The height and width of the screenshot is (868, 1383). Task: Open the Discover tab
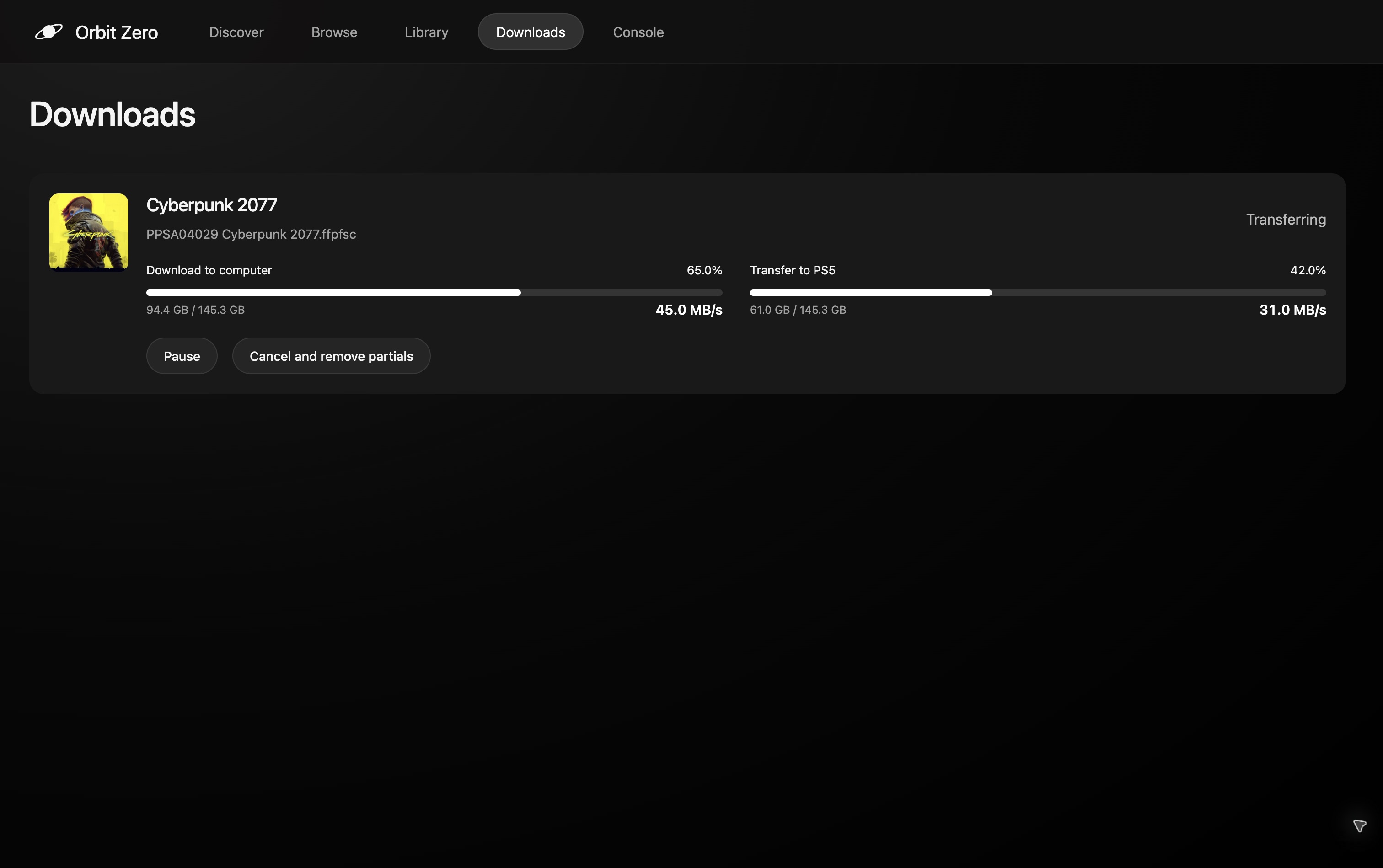pyautogui.click(x=236, y=32)
